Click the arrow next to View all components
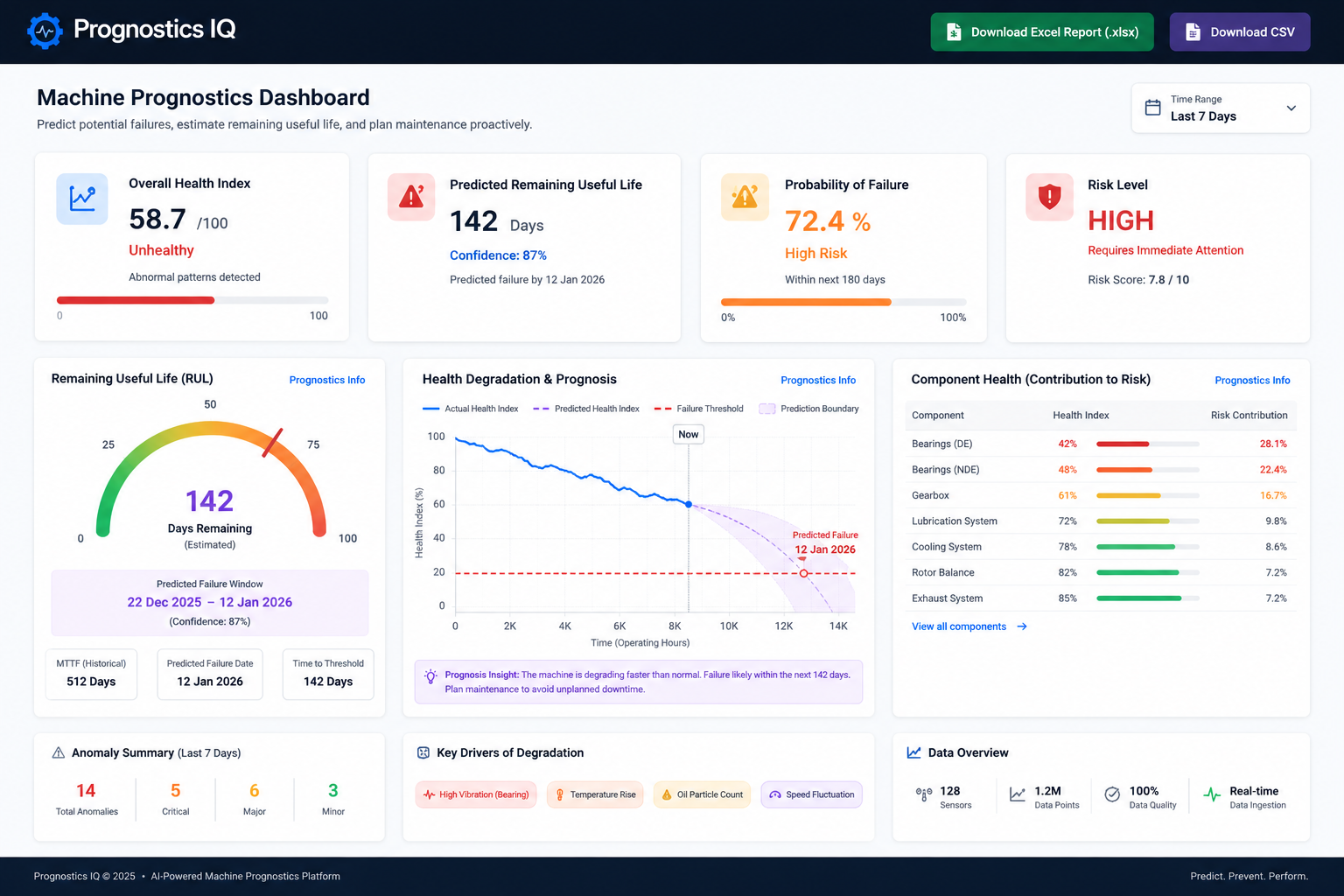 click(x=1022, y=626)
